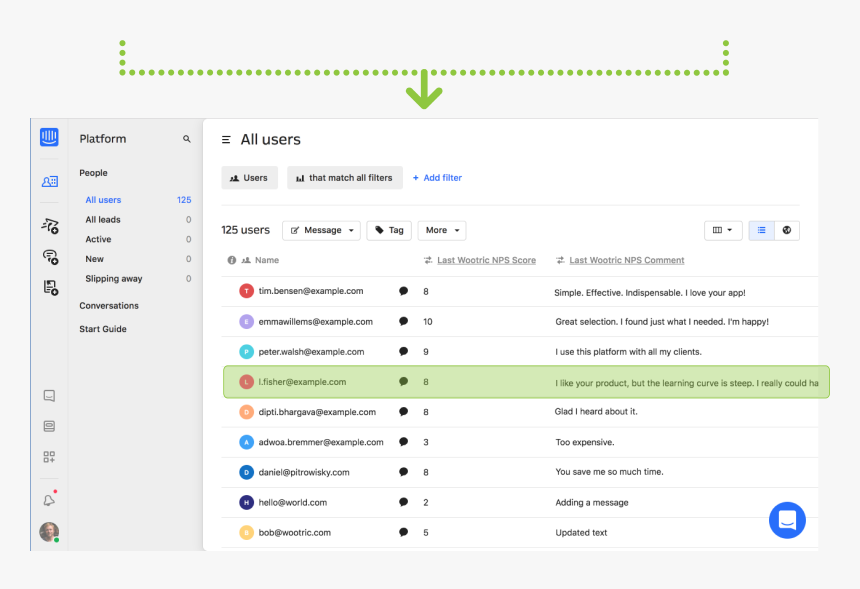Image resolution: width=860 pixels, height=589 pixels.
Task: Switch to map globe view
Action: tap(787, 230)
